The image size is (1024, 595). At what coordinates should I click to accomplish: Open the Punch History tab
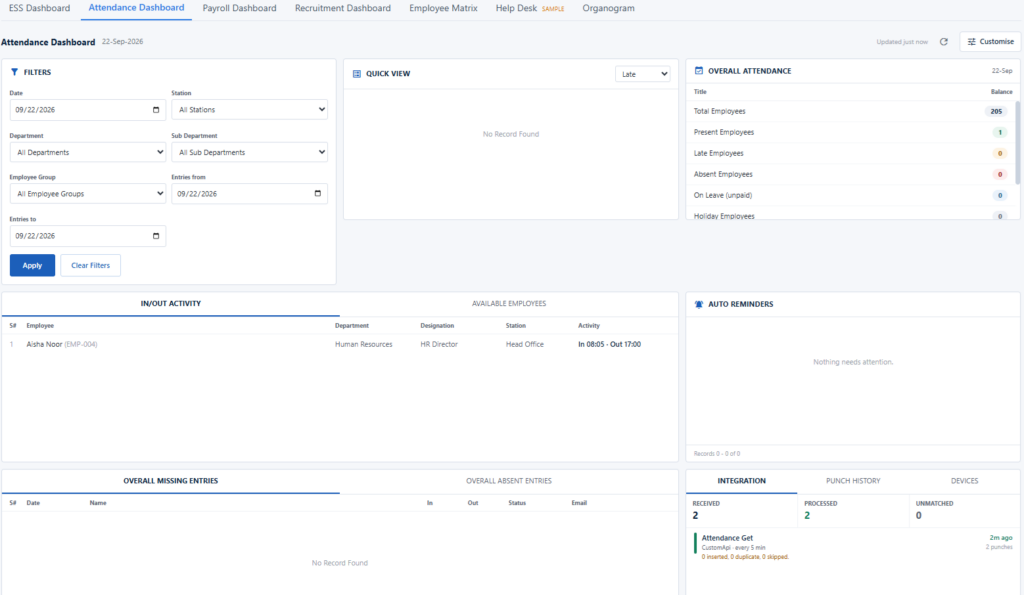[x=853, y=481]
